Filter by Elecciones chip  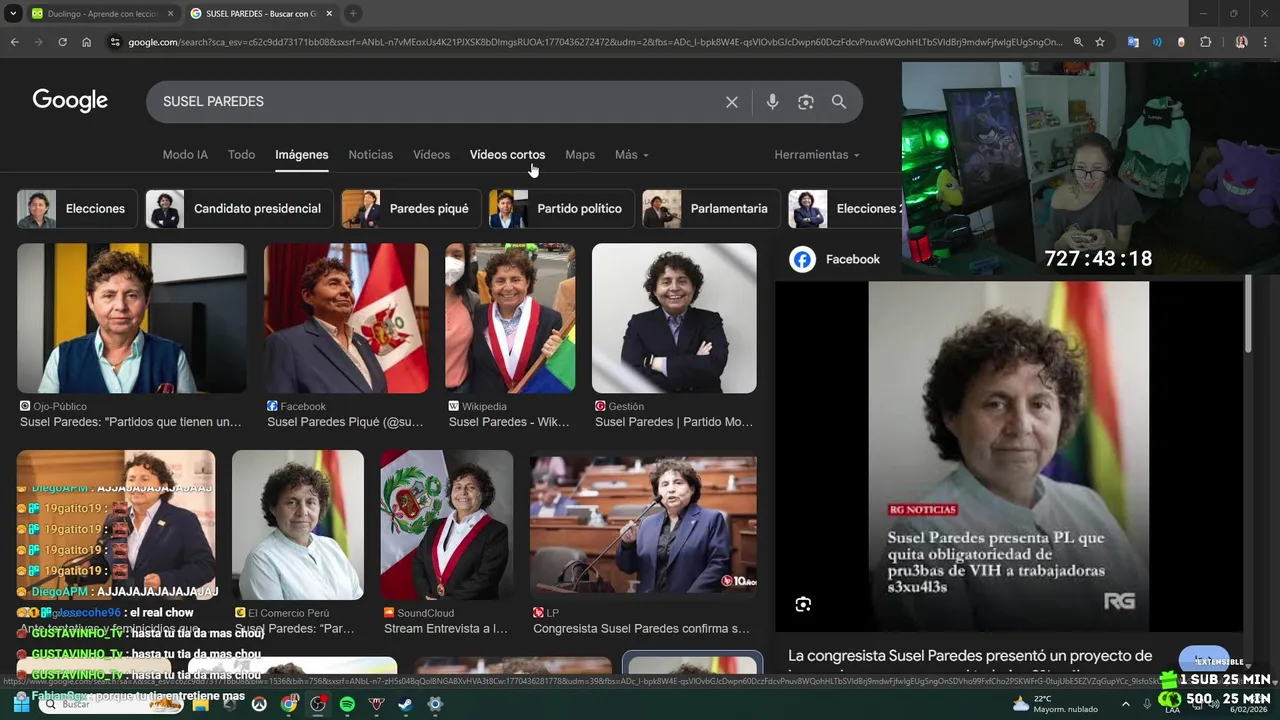pos(78,209)
